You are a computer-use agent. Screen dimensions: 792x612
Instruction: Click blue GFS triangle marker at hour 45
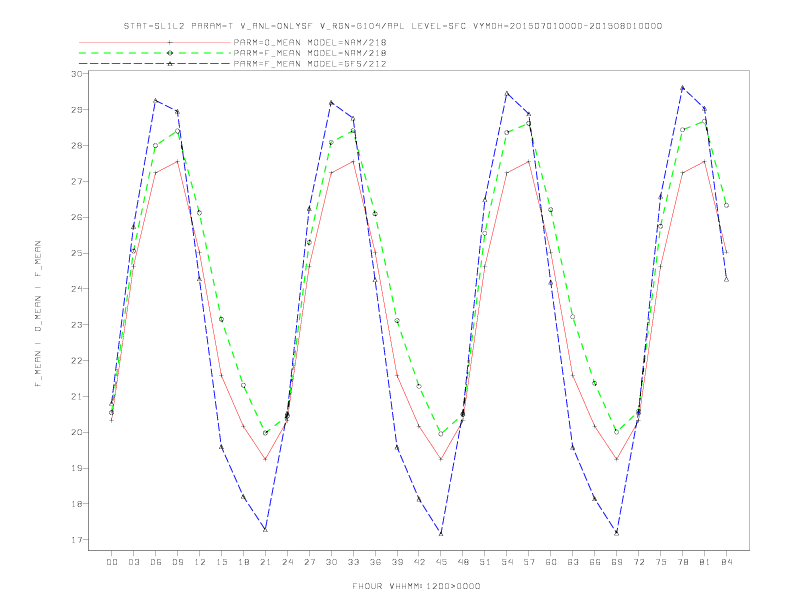(441, 533)
